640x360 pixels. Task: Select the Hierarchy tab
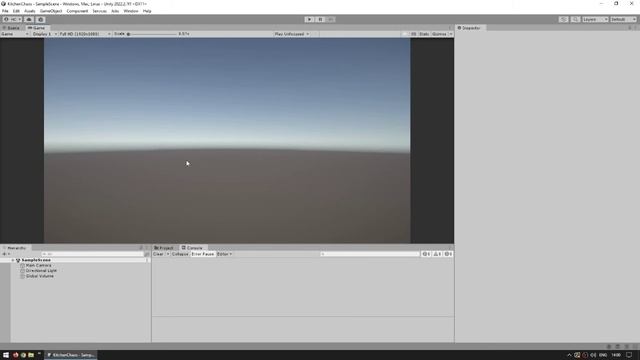click(15, 248)
